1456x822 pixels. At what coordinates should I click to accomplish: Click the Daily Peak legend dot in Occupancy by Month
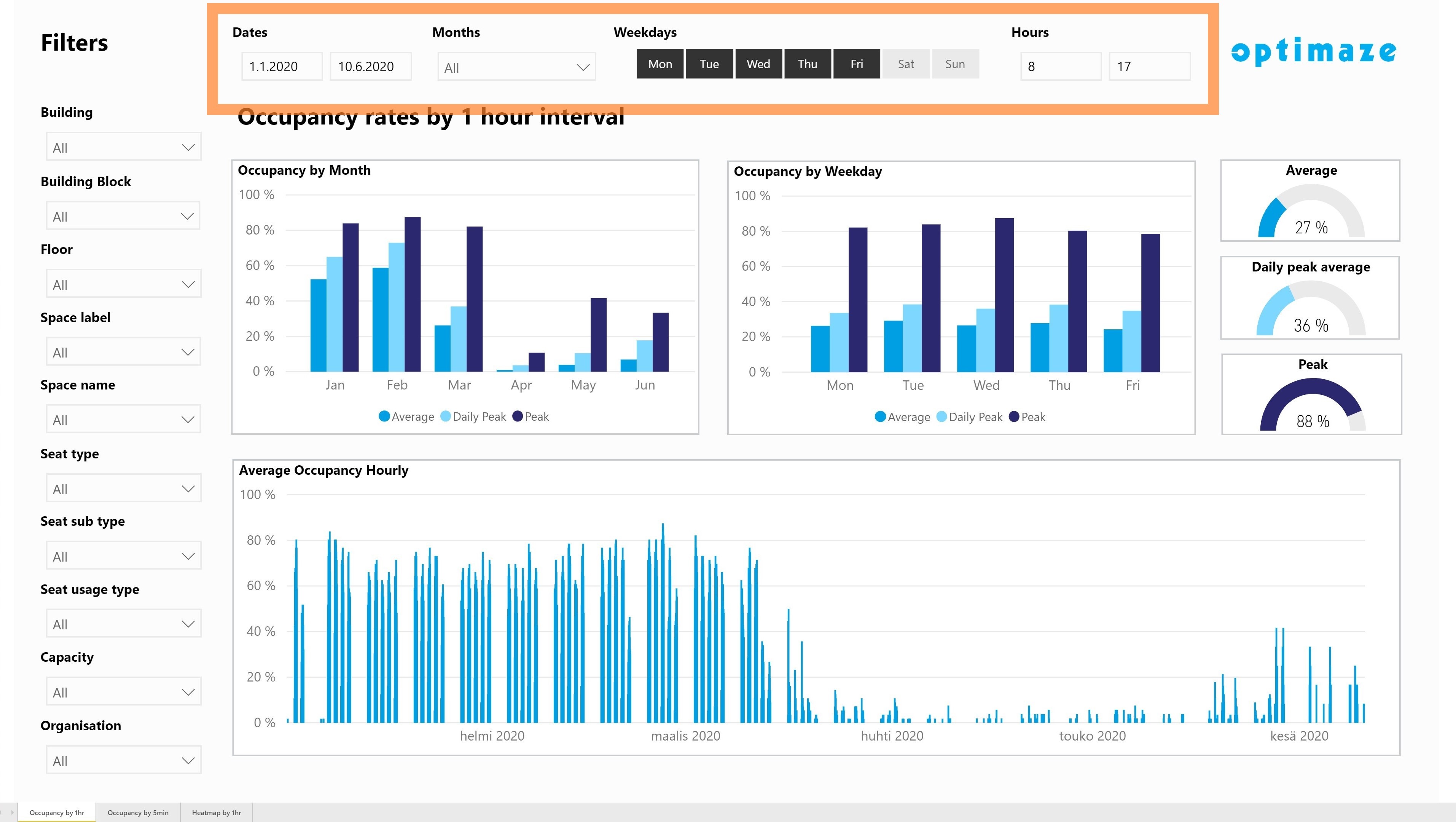445,417
